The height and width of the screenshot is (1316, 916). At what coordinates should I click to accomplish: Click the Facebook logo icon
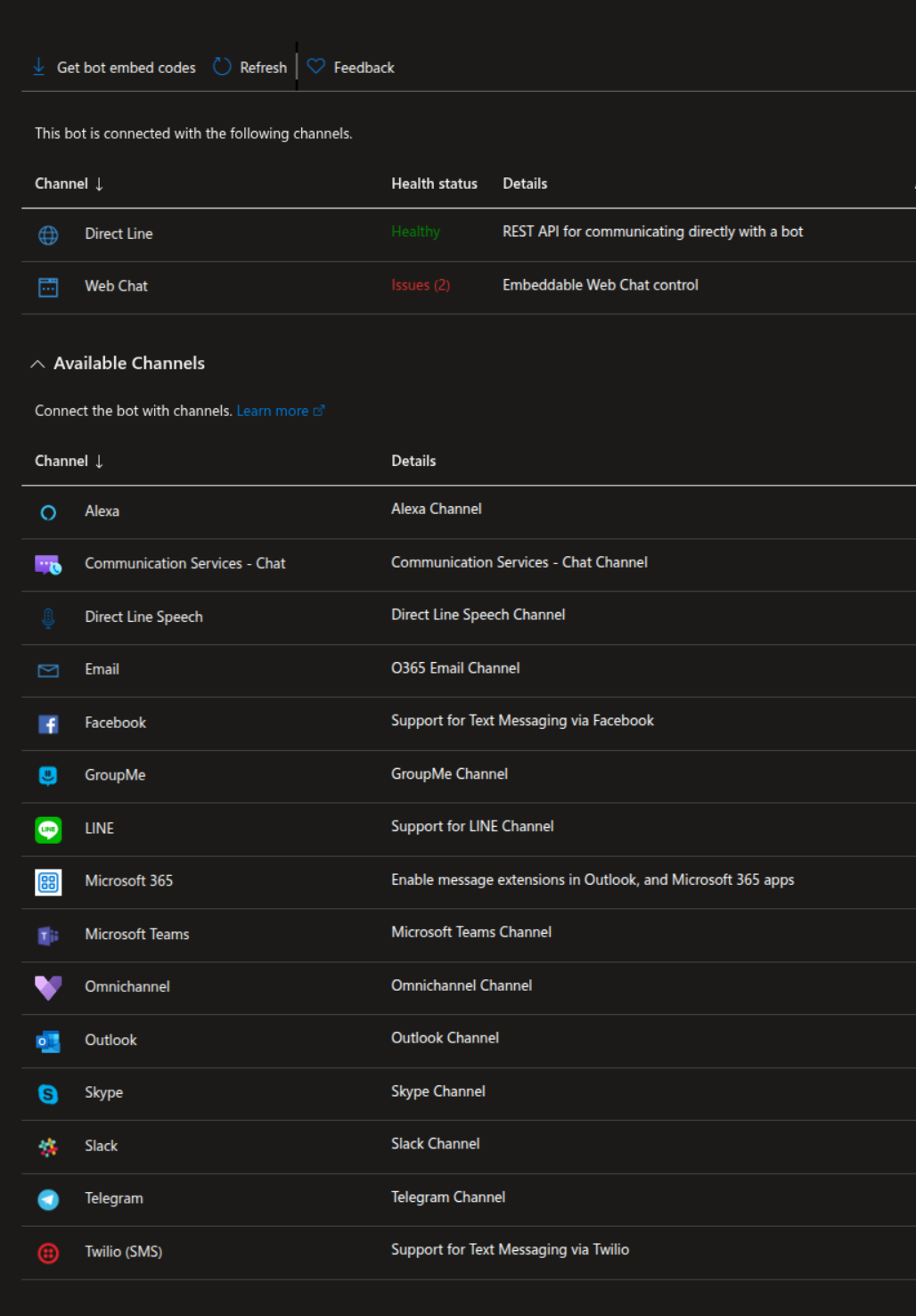tap(48, 724)
